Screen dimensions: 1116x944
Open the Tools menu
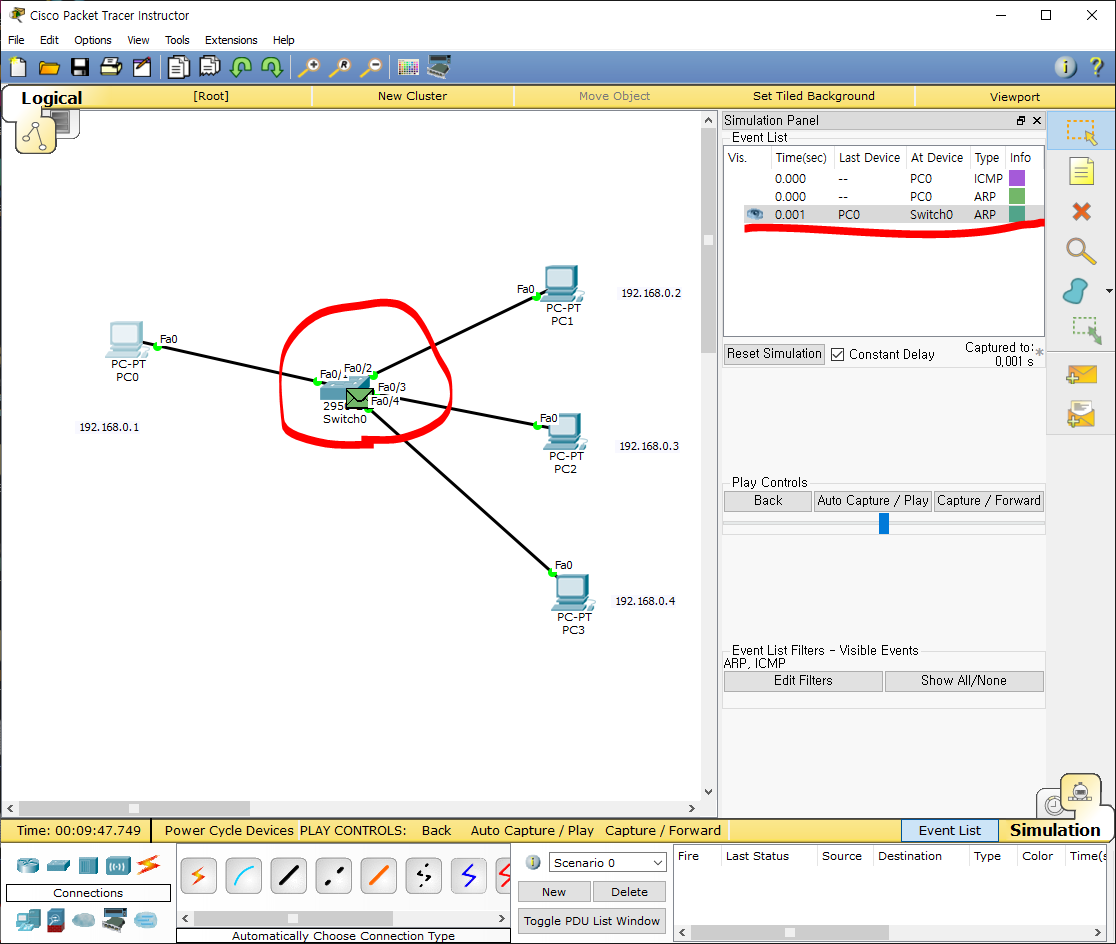tap(177, 40)
